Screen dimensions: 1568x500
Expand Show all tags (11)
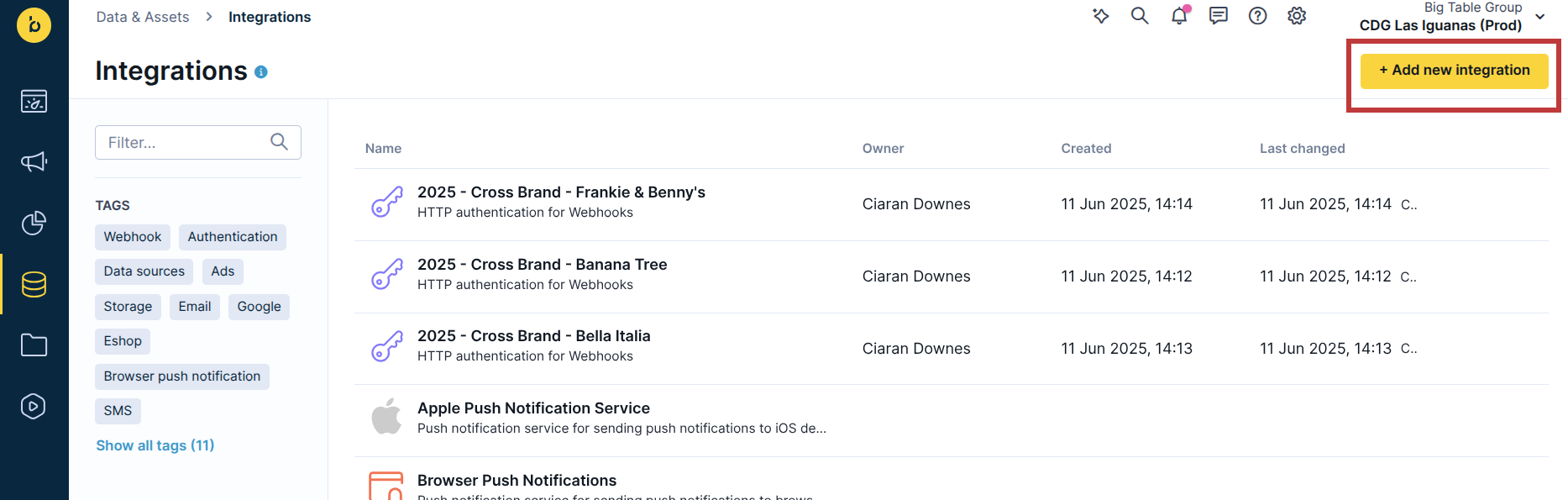[x=155, y=445]
